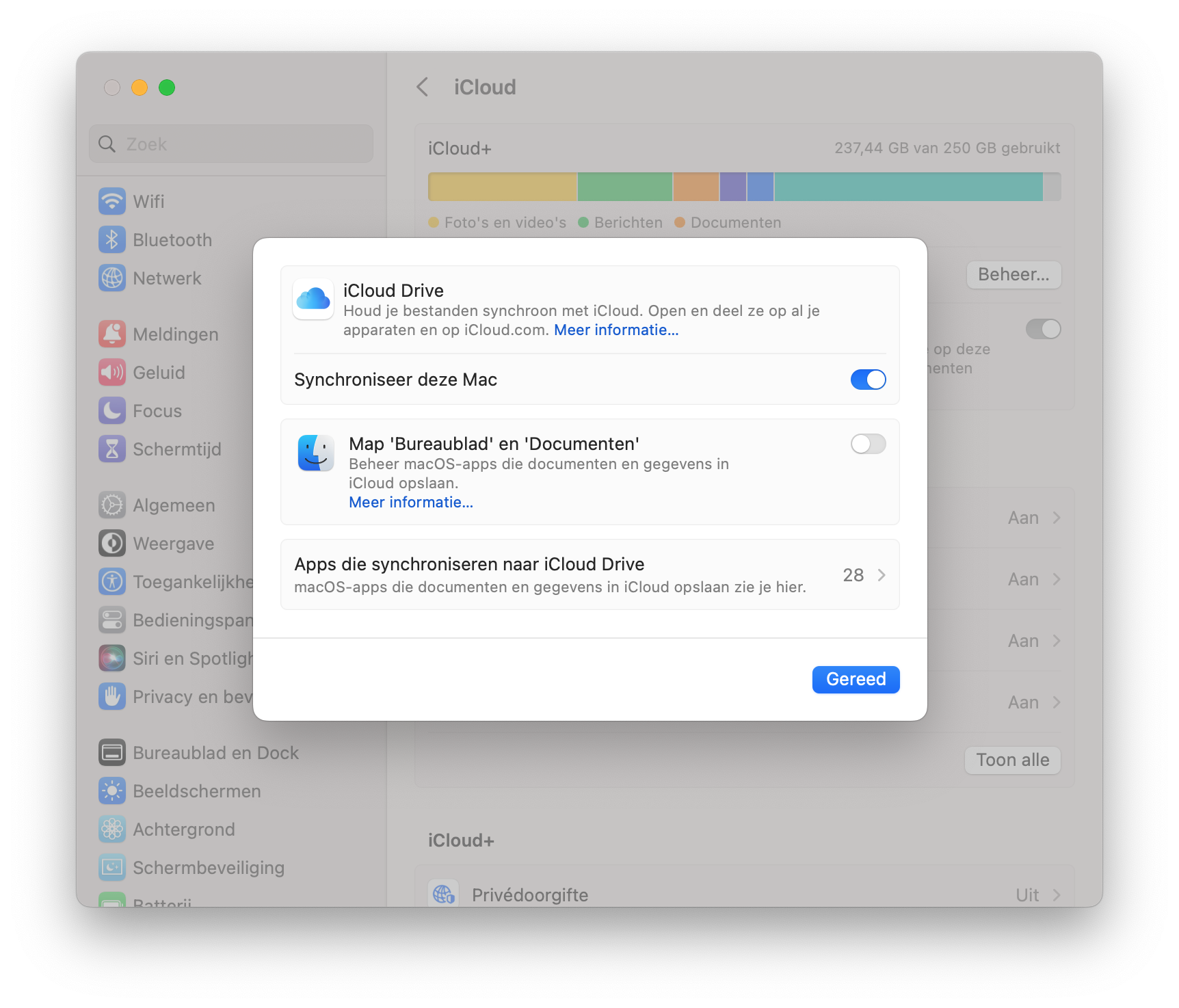Click the 'Synchroniseer deze Mac' label

click(395, 380)
